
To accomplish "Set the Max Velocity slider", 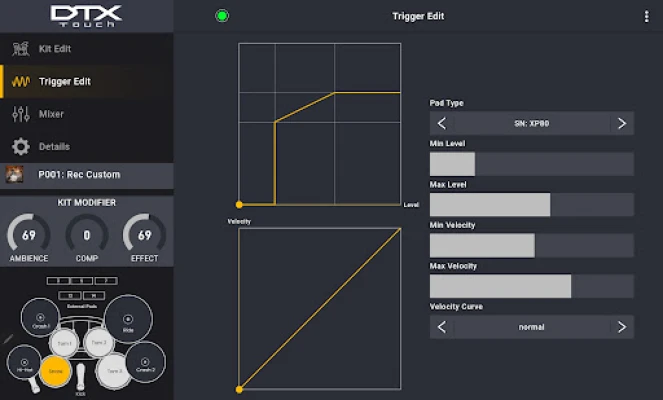I will point(531,286).
